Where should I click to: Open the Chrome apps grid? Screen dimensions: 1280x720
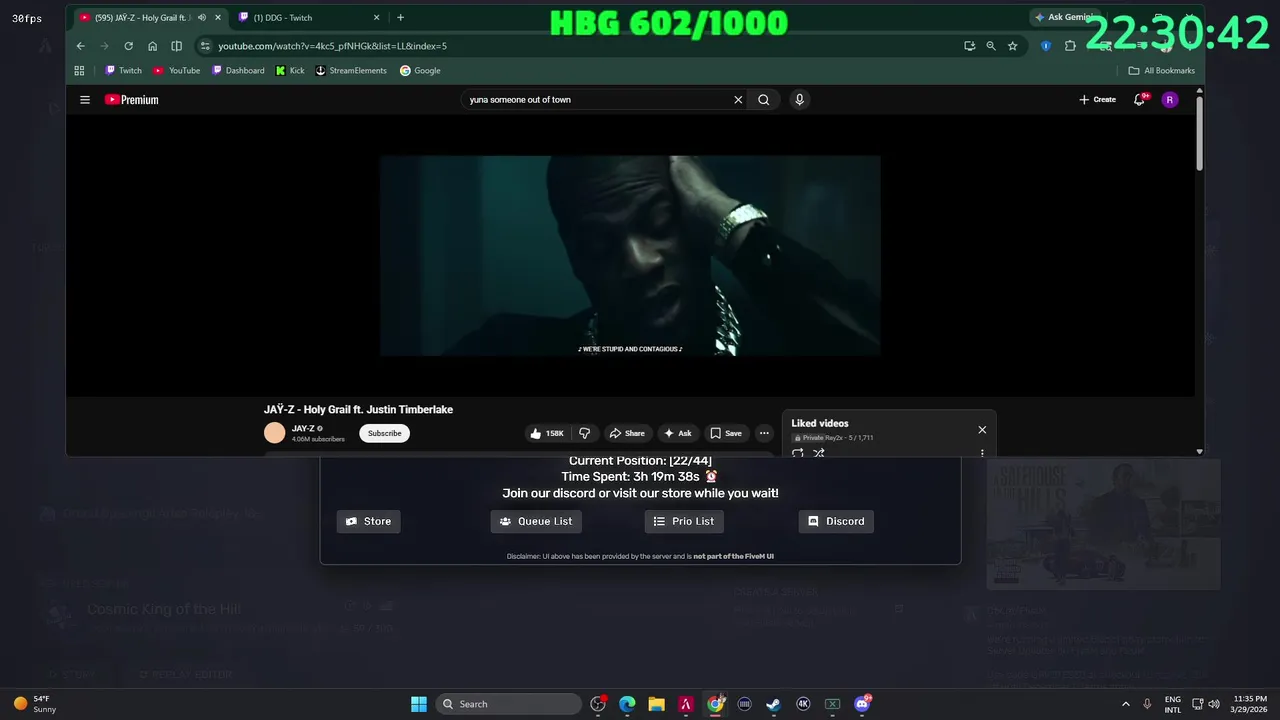(x=79, y=71)
